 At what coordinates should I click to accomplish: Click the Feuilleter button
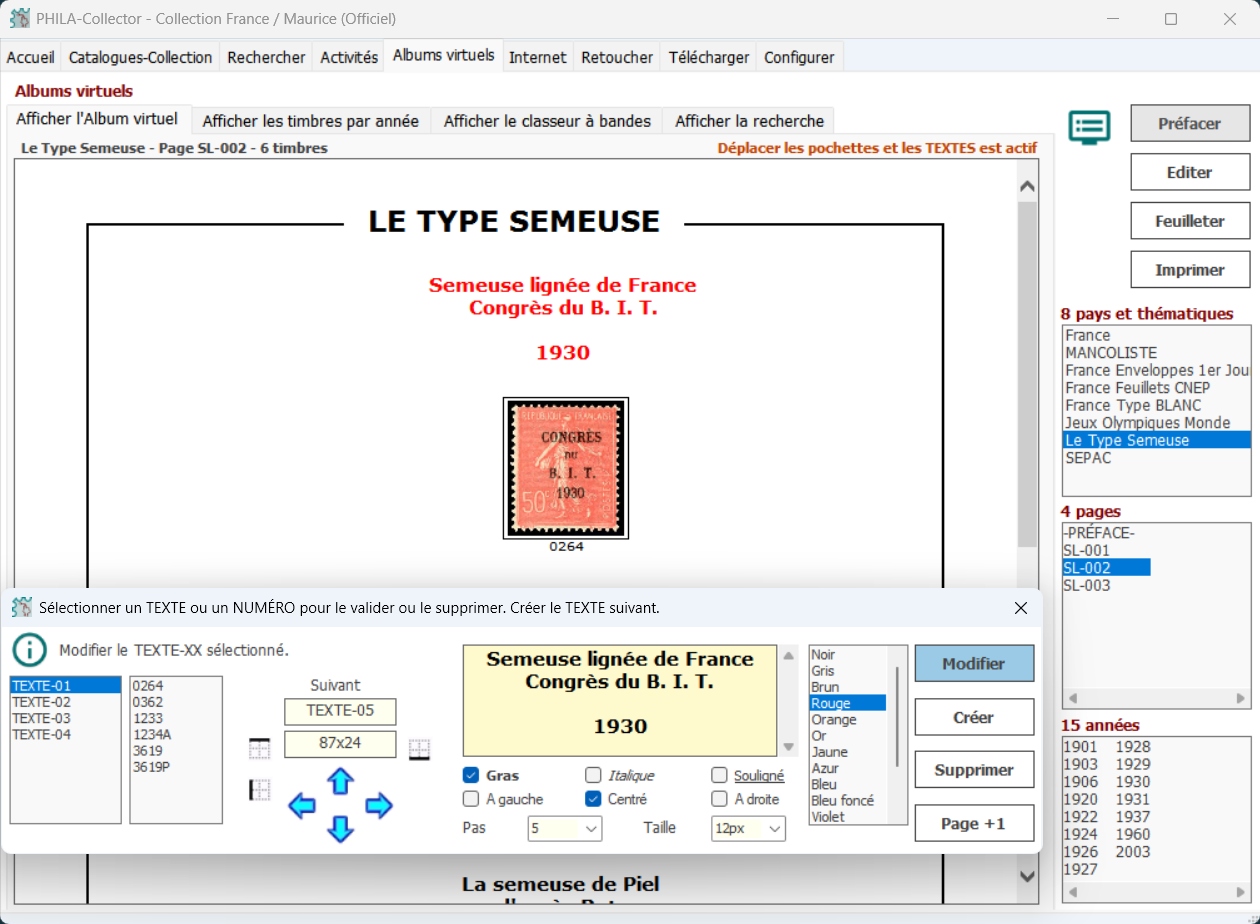point(1190,221)
